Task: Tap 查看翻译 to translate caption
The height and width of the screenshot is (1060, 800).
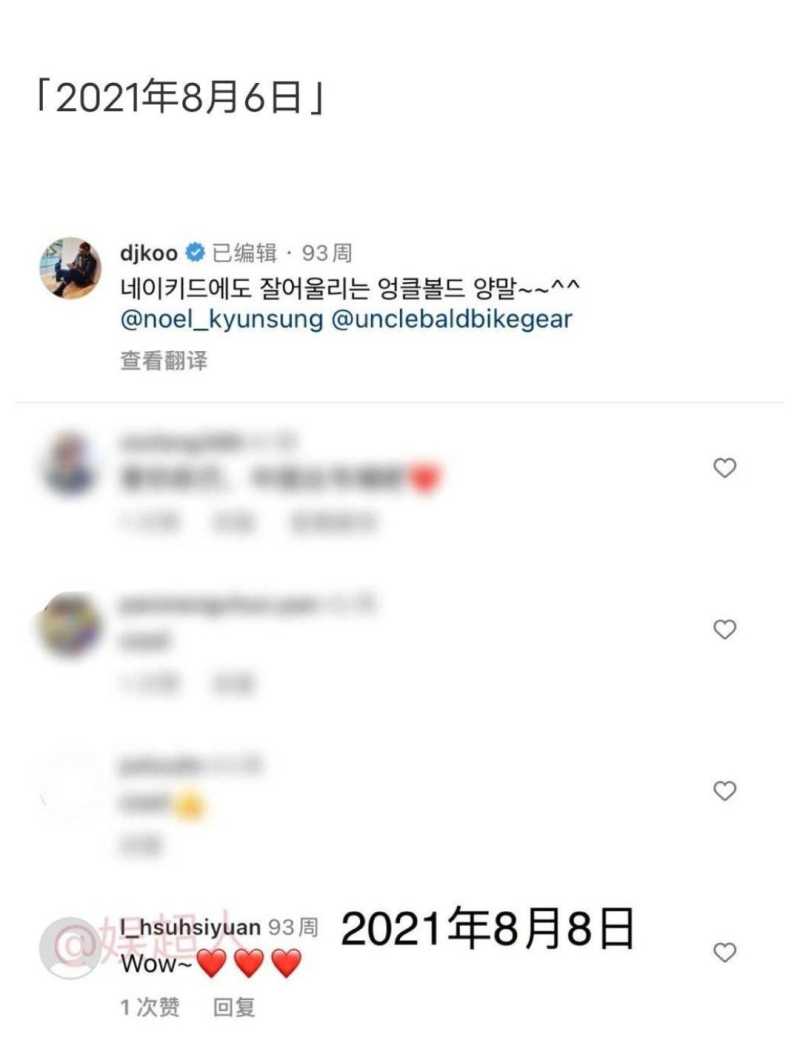Action: point(164,360)
